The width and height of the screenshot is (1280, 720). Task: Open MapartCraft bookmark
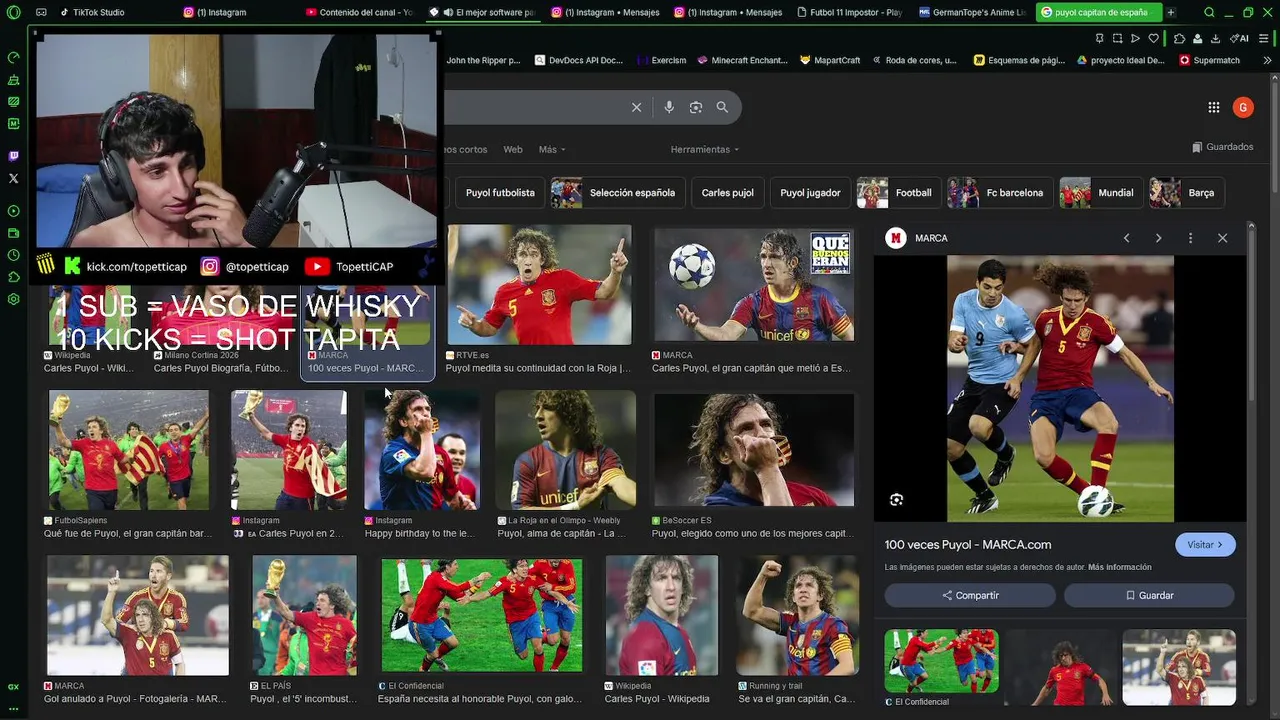(x=830, y=60)
